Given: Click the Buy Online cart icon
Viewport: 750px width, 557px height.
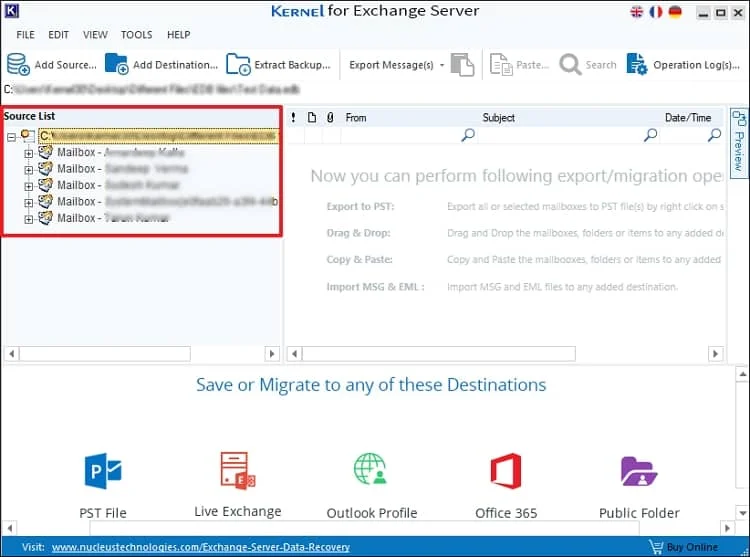Looking at the screenshot, I should coord(656,546).
